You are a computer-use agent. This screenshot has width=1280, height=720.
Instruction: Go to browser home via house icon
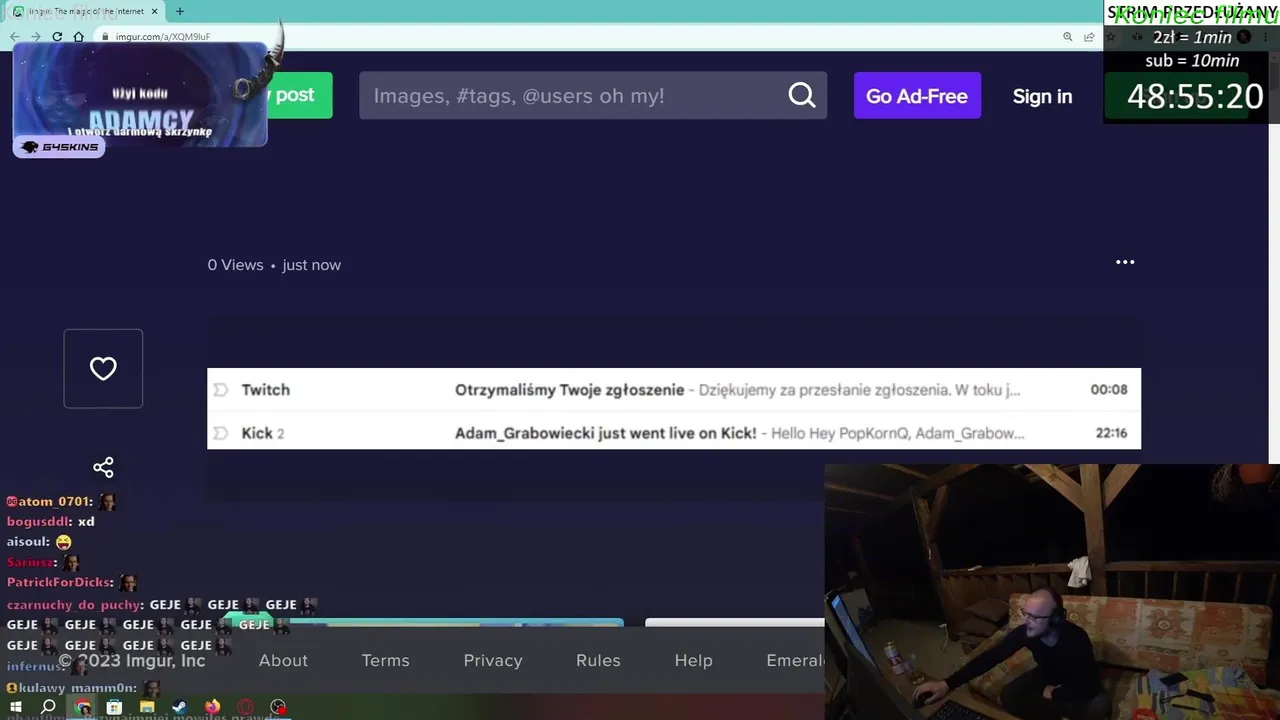coord(78,36)
